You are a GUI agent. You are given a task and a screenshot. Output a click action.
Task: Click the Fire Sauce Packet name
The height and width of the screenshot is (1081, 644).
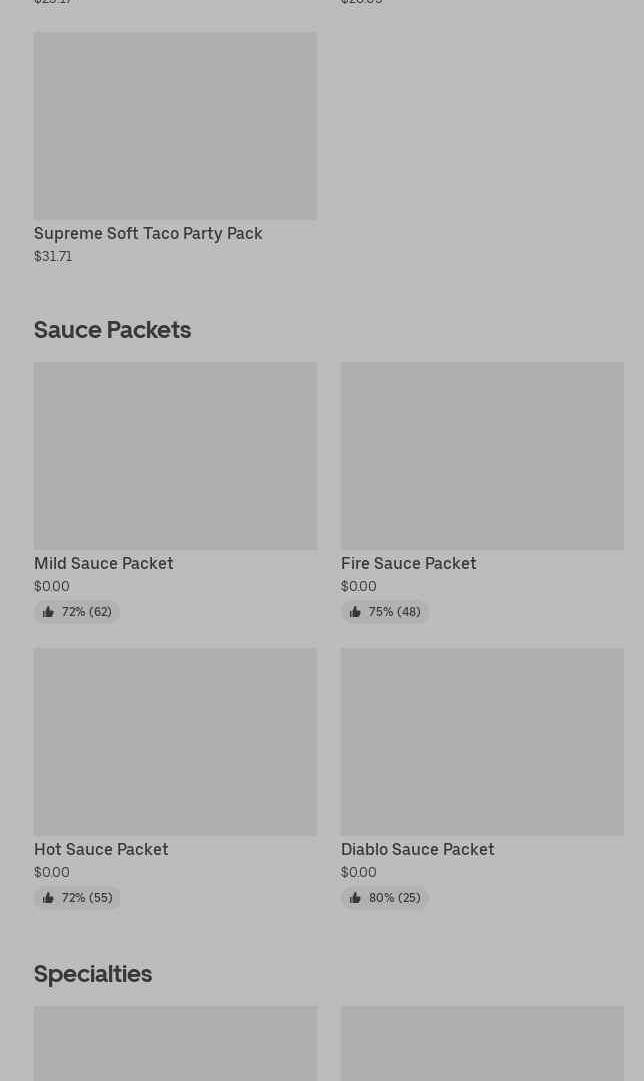click(408, 563)
